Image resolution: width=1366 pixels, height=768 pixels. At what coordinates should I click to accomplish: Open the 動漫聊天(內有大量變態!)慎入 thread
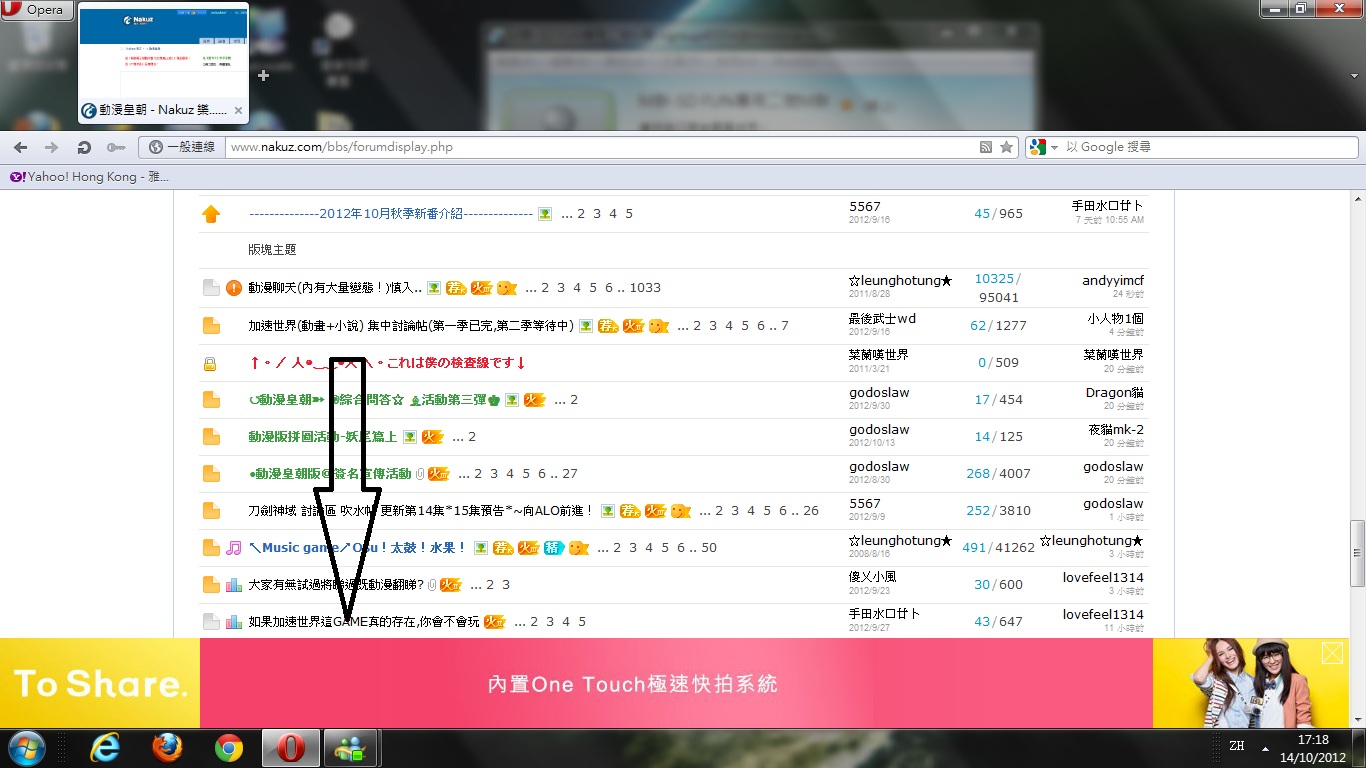click(x=335, y=288)
